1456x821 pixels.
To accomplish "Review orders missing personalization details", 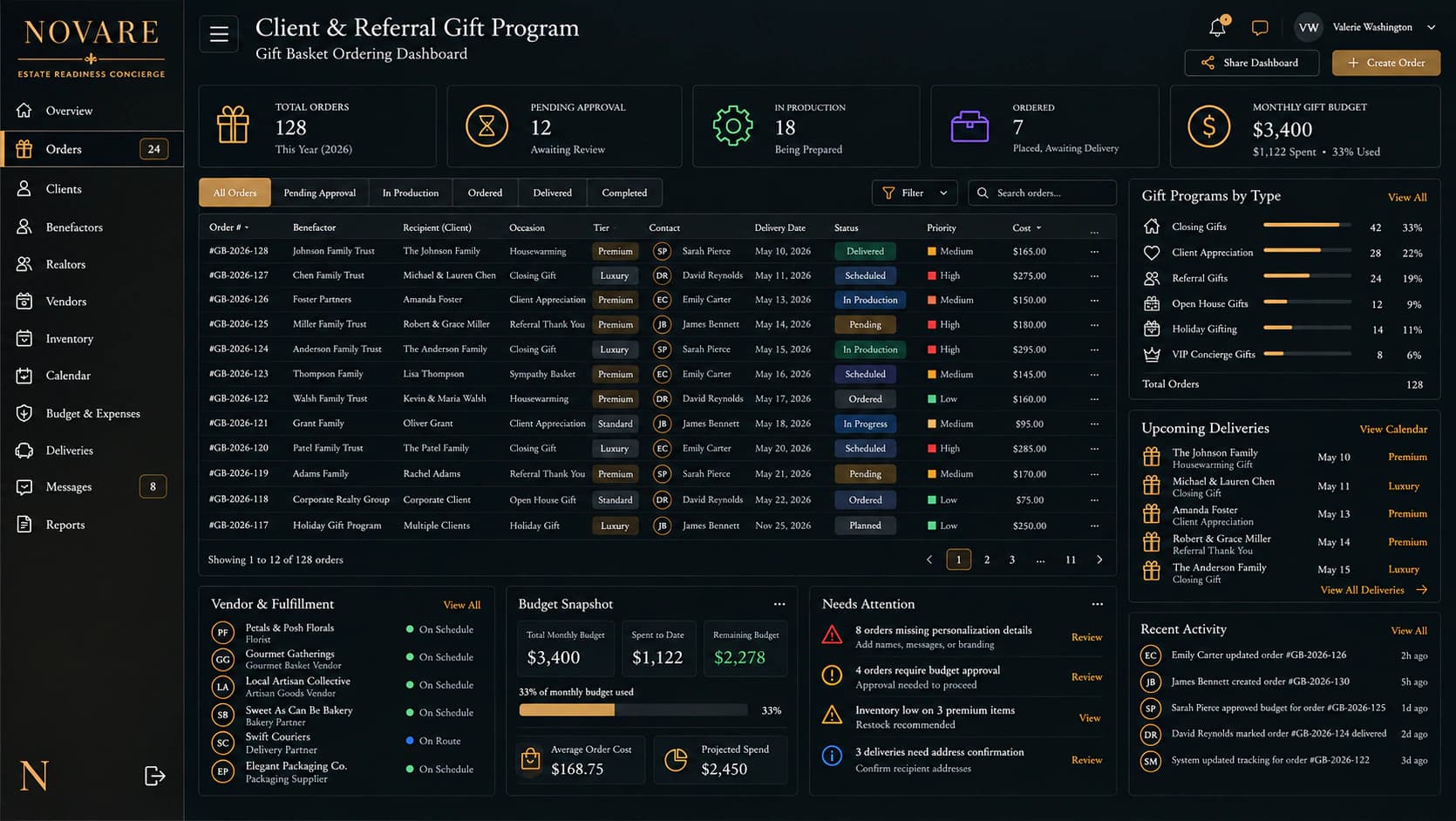I will tap(1086, 637).
